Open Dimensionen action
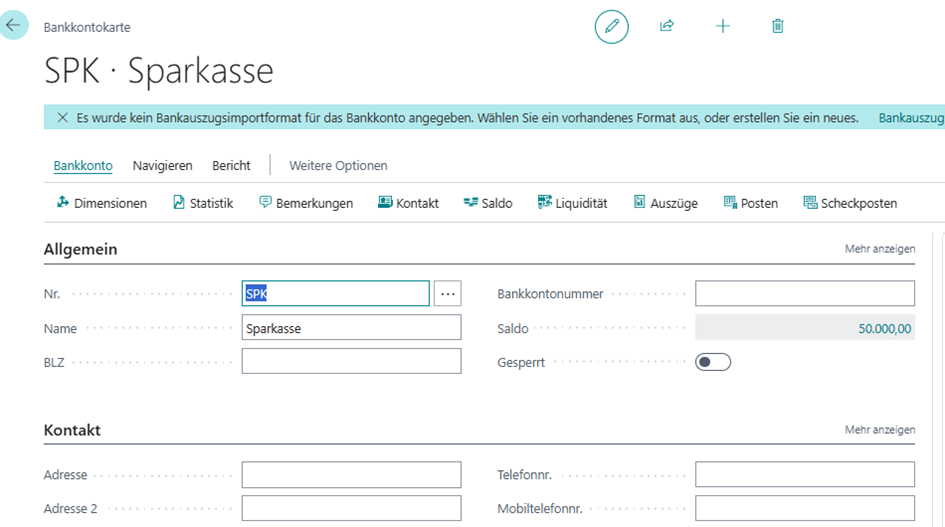This screenshot has height=527, width=945. [x=102, y=203]
